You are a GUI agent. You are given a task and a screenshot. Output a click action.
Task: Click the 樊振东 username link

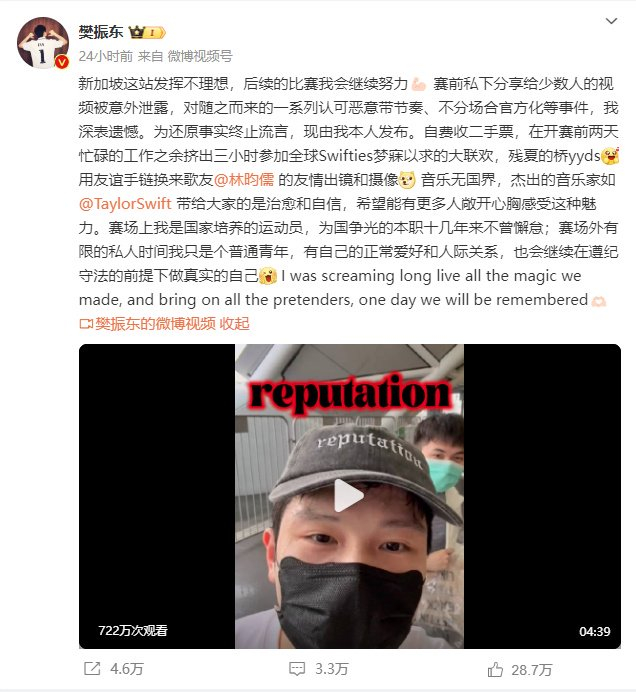tap(101, 32)
